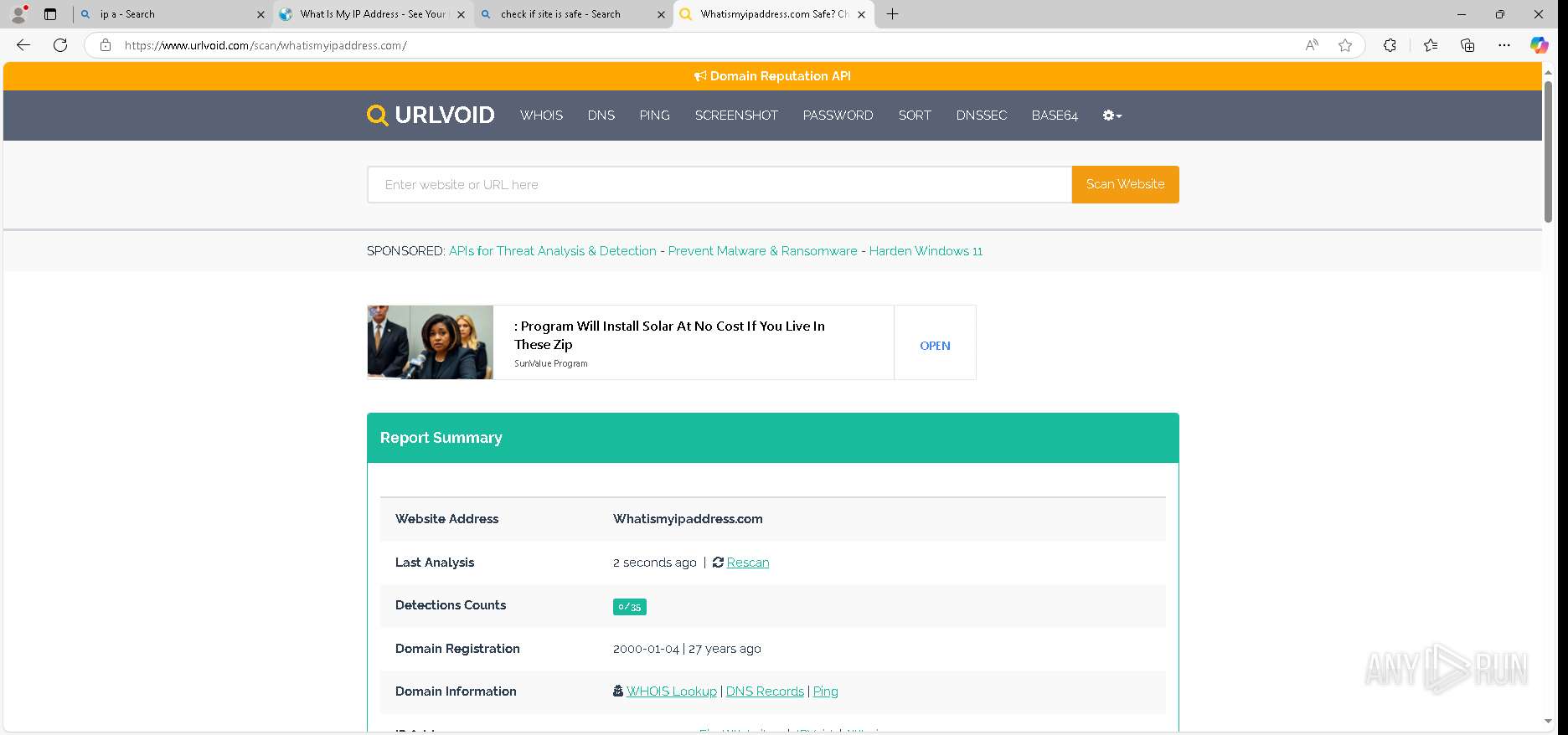
Task: Open SORT menu item
Action: point(915,116)
